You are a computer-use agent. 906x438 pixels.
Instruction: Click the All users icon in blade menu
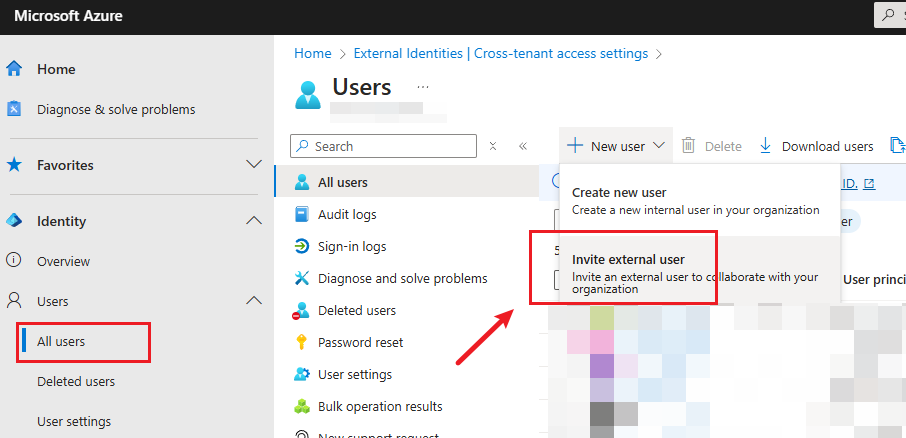[302, 183]
